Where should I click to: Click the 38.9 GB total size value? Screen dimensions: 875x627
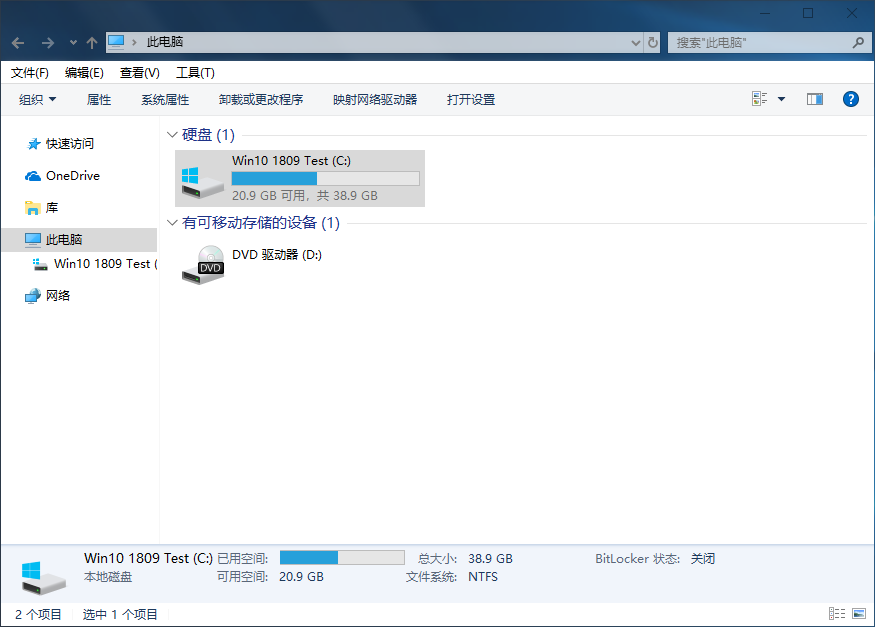pos(490,558)
